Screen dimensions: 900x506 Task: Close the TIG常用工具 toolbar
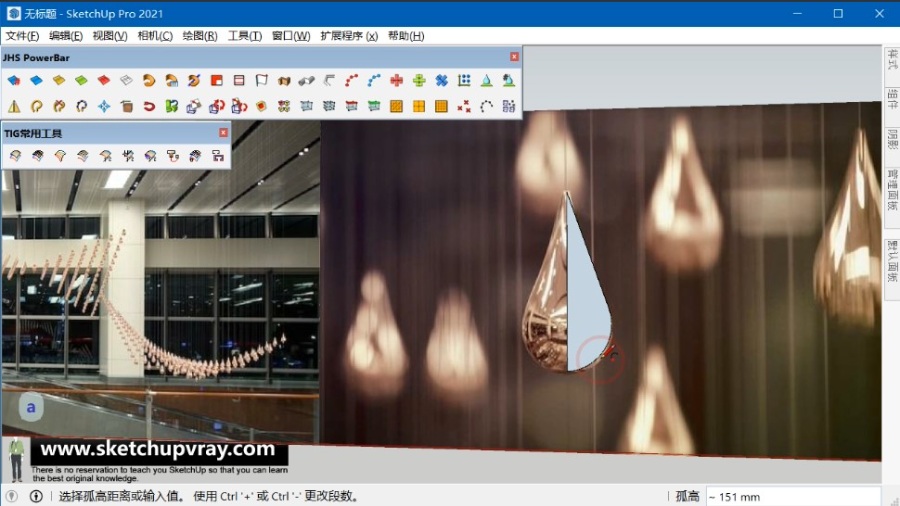pyautogui.click(x=223, y=133)
